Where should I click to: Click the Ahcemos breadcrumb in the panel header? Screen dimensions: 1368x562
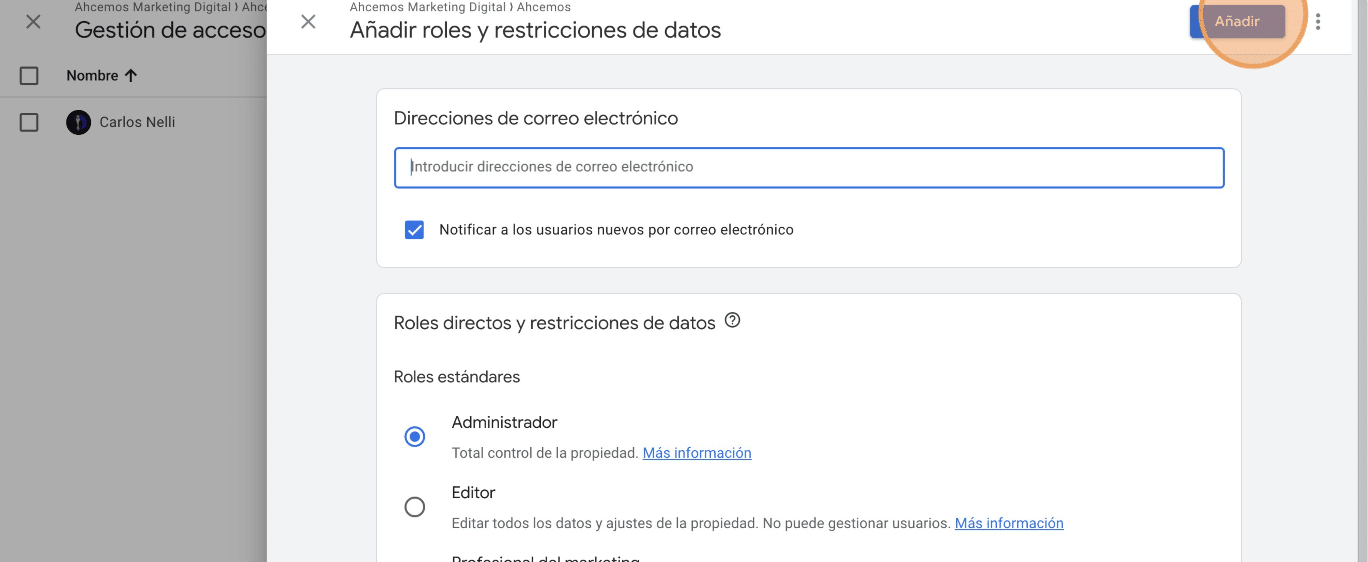point(544,7)
